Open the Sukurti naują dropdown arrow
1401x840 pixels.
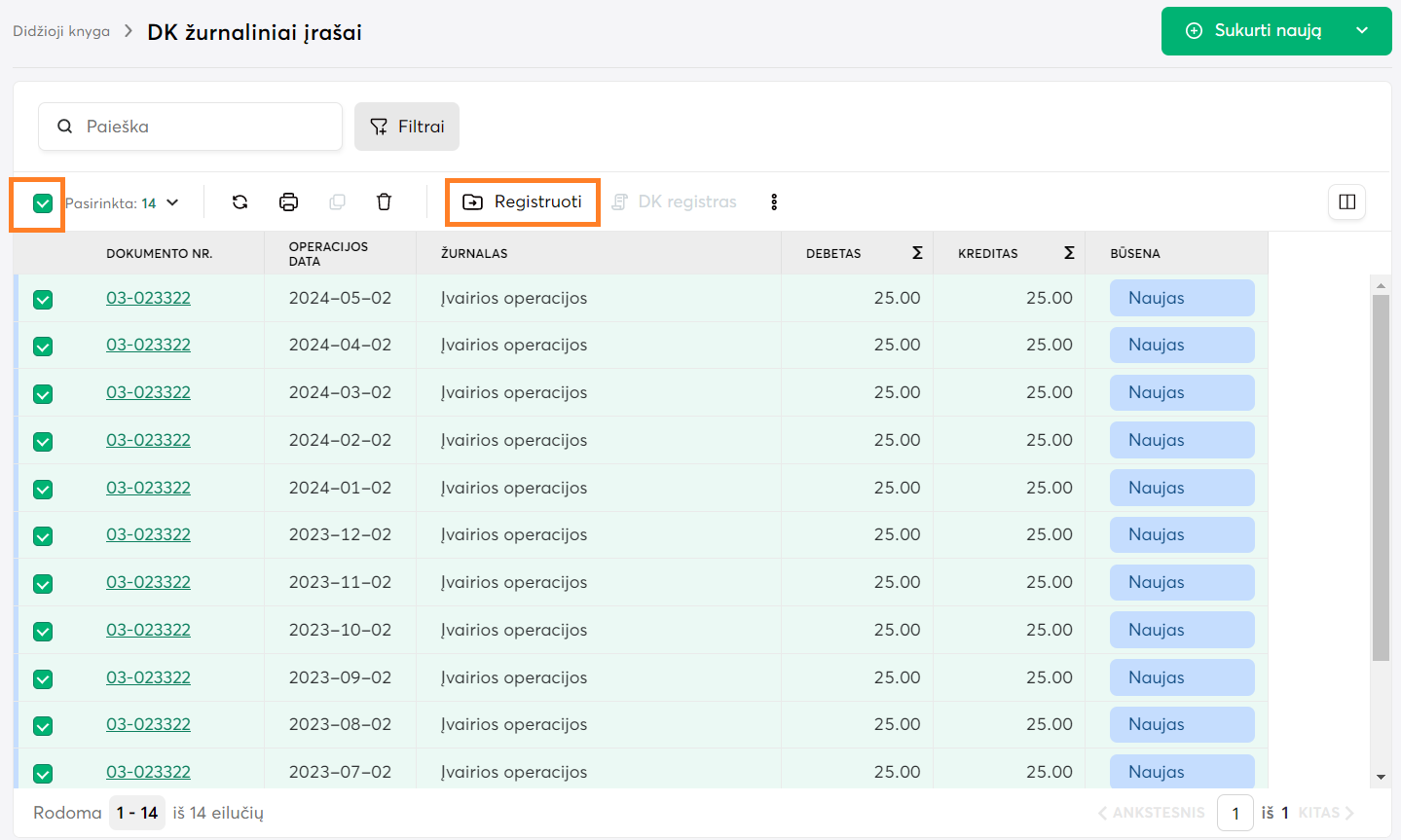pyautogui.click(x=1362, y=31)
